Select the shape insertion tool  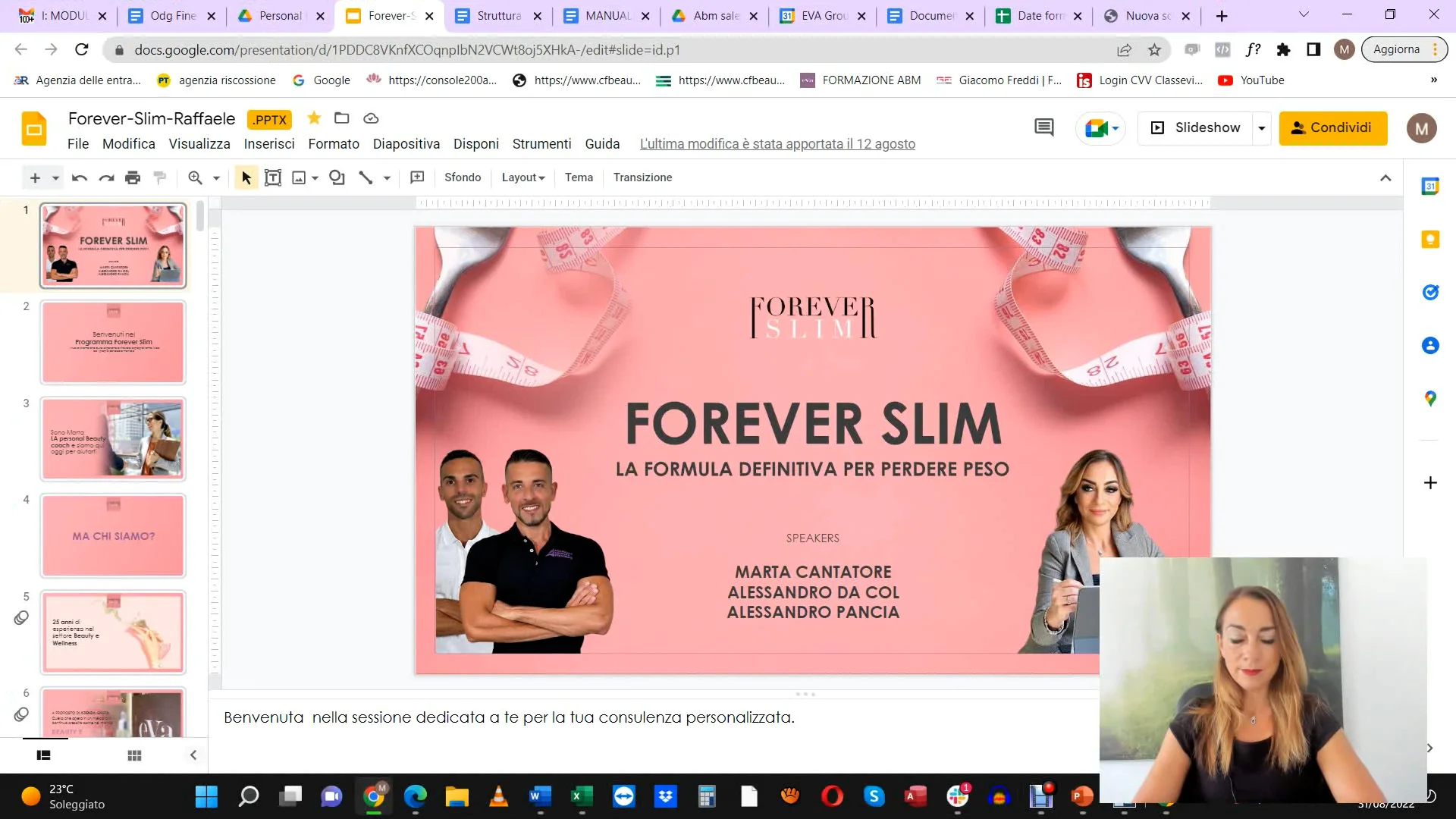337,177
